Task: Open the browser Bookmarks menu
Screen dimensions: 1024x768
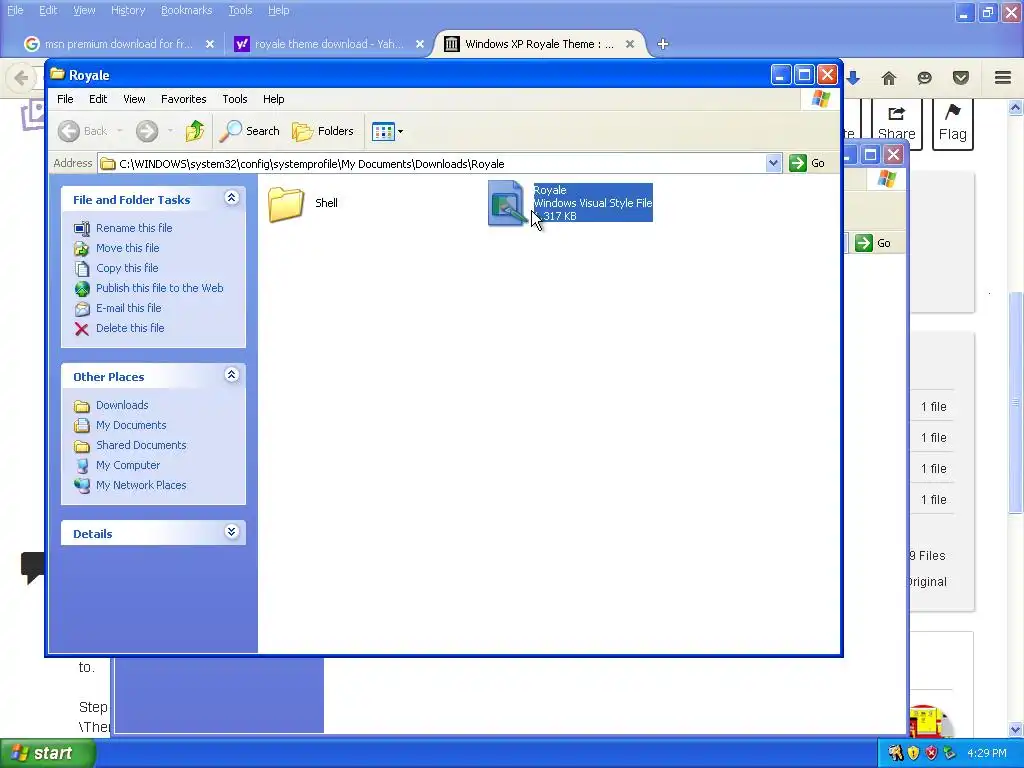Action: (186, 10)
